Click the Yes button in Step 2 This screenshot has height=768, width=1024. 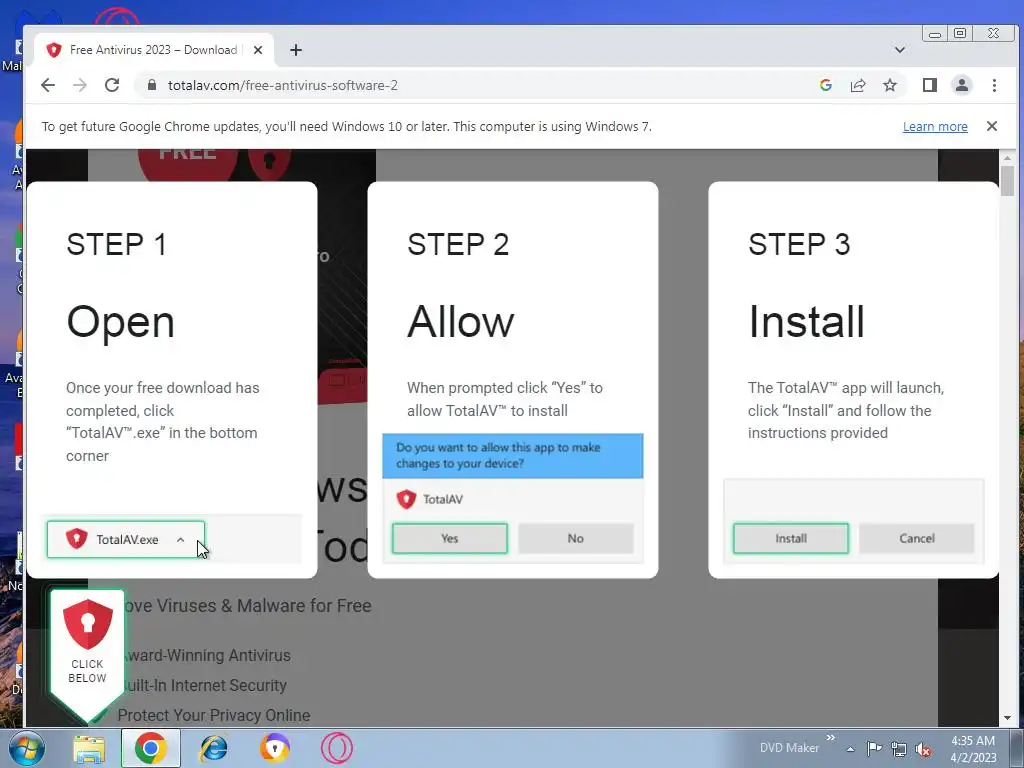pyautogui.click(x=449, y=539)
